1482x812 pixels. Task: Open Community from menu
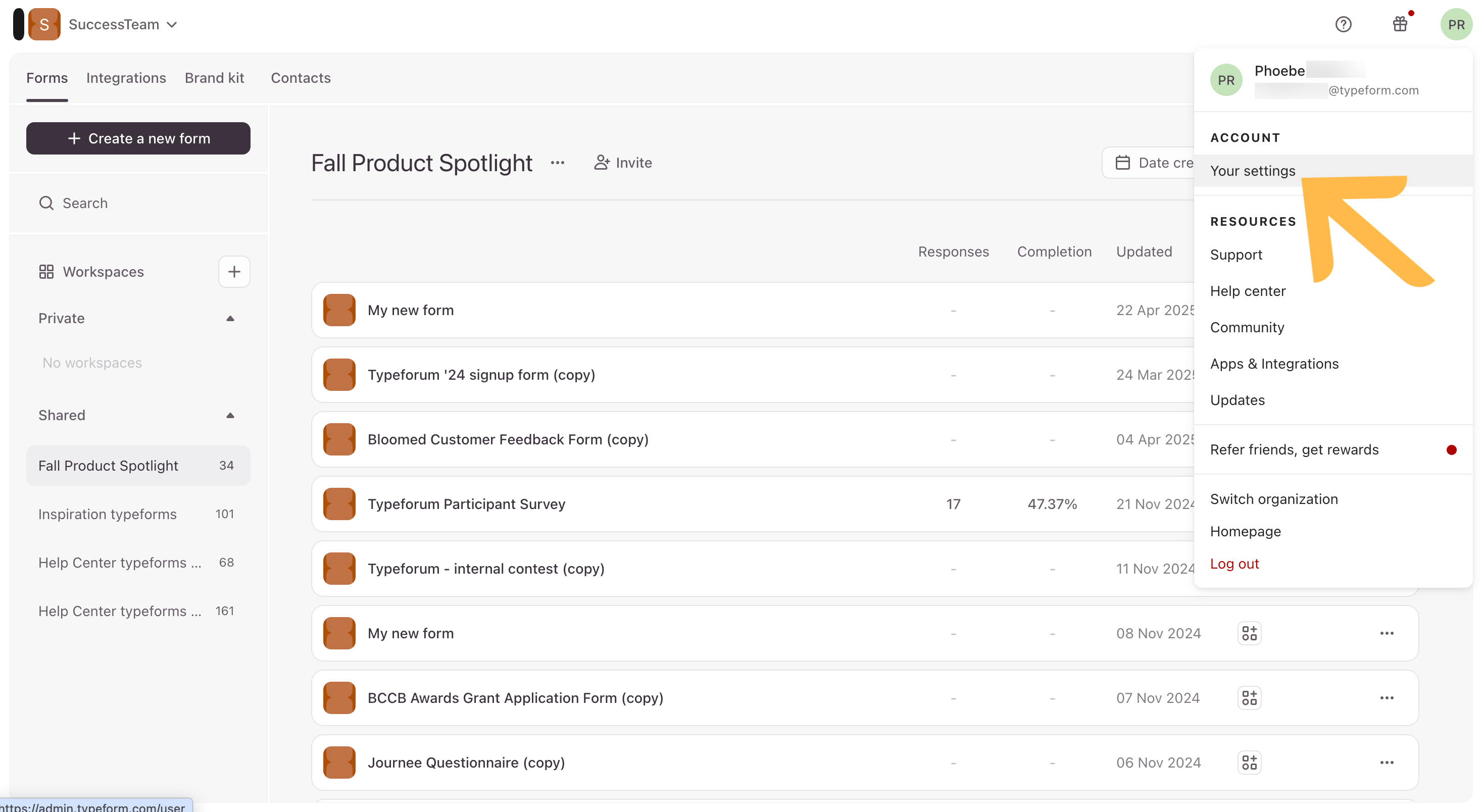[1247, 327]
